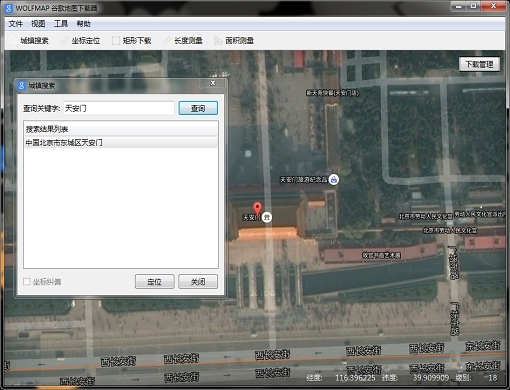Click the 定位 button in dialog
The width and height of the screenshot is (510, 390).
154,282
